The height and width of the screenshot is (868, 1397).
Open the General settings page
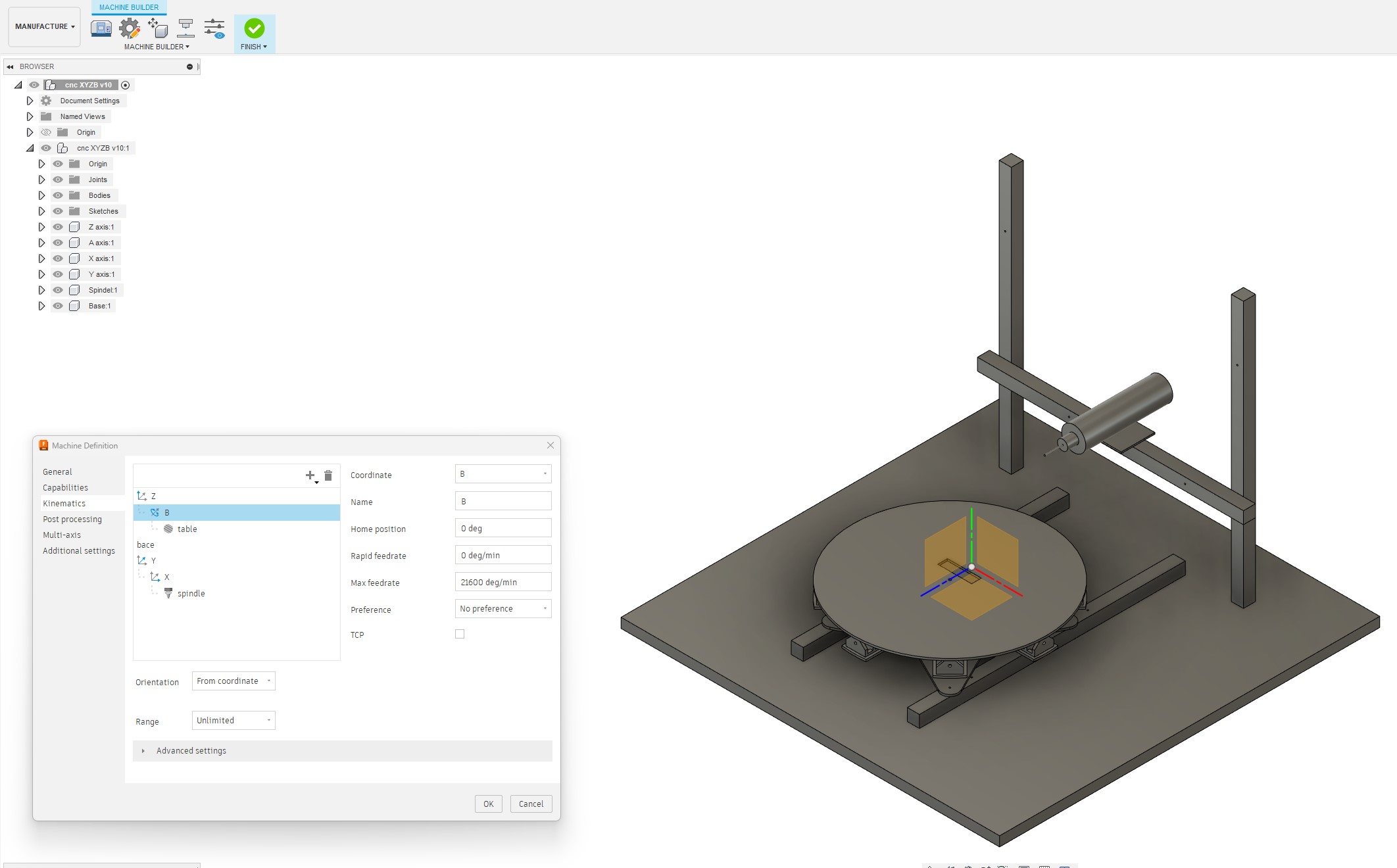pos(58,472)
